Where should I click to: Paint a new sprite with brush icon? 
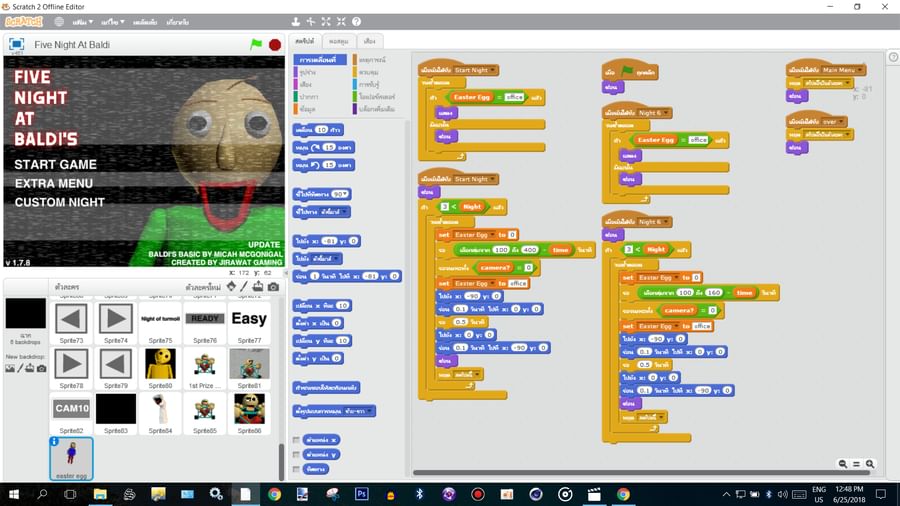(x=244, y=286)
